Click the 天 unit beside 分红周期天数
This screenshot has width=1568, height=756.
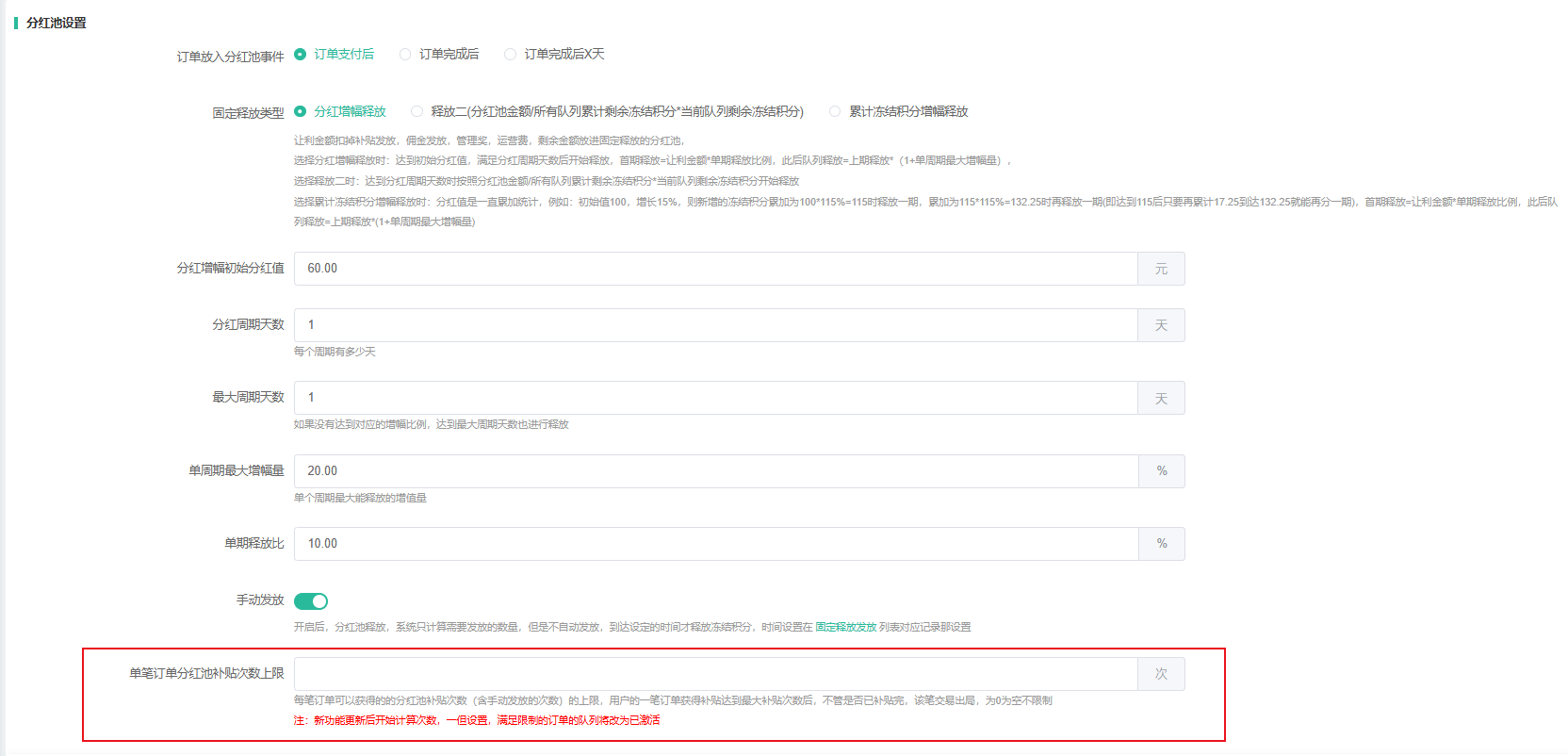coord(1162,325)
